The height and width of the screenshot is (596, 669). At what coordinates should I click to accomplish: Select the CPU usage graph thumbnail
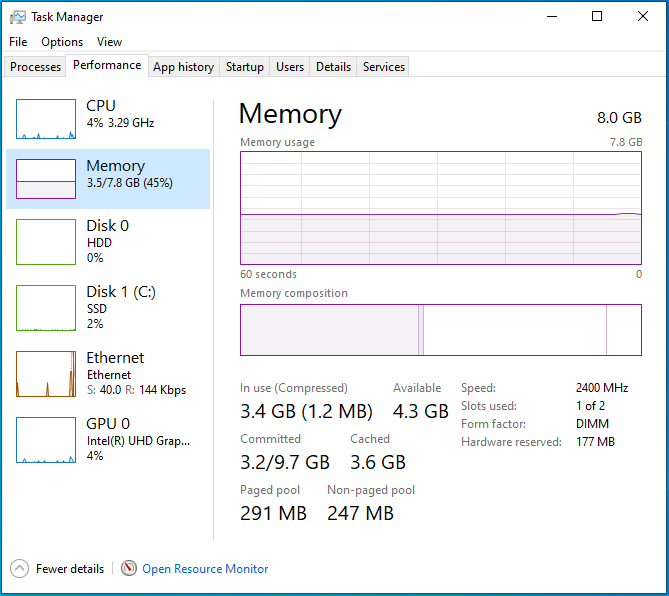pos(46,119)
